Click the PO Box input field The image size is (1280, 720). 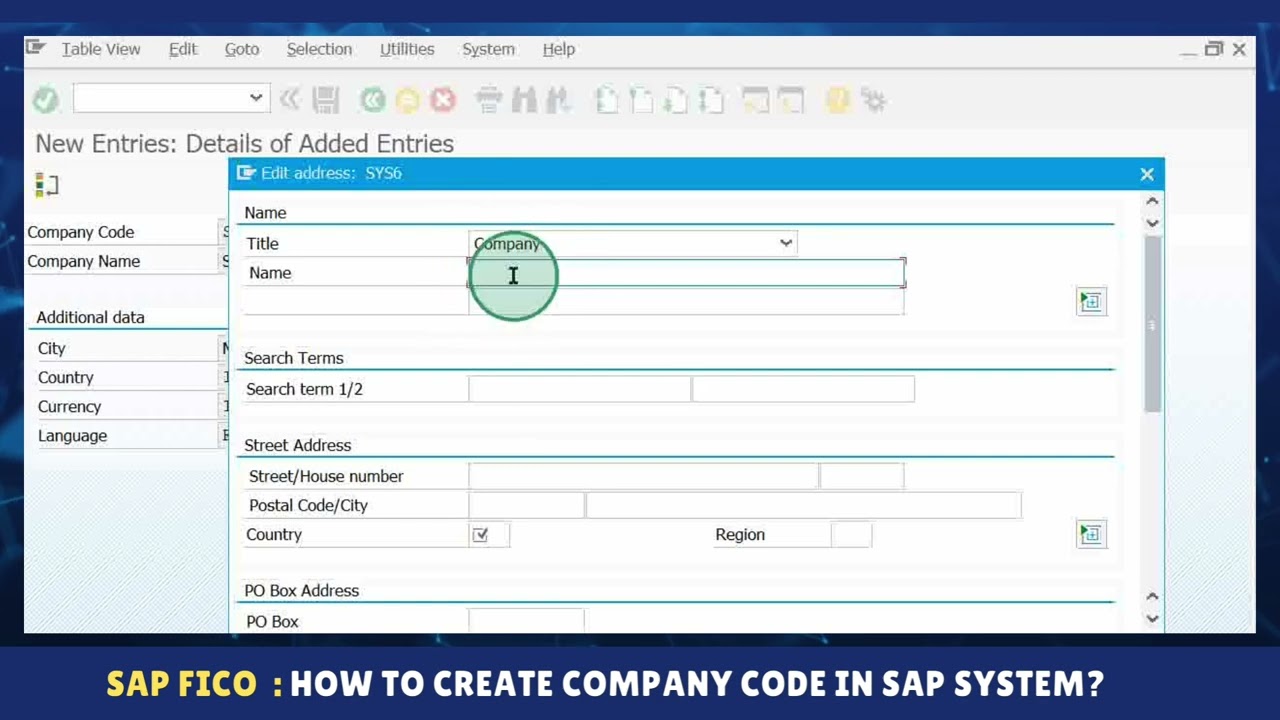click(x=526, y=621)
